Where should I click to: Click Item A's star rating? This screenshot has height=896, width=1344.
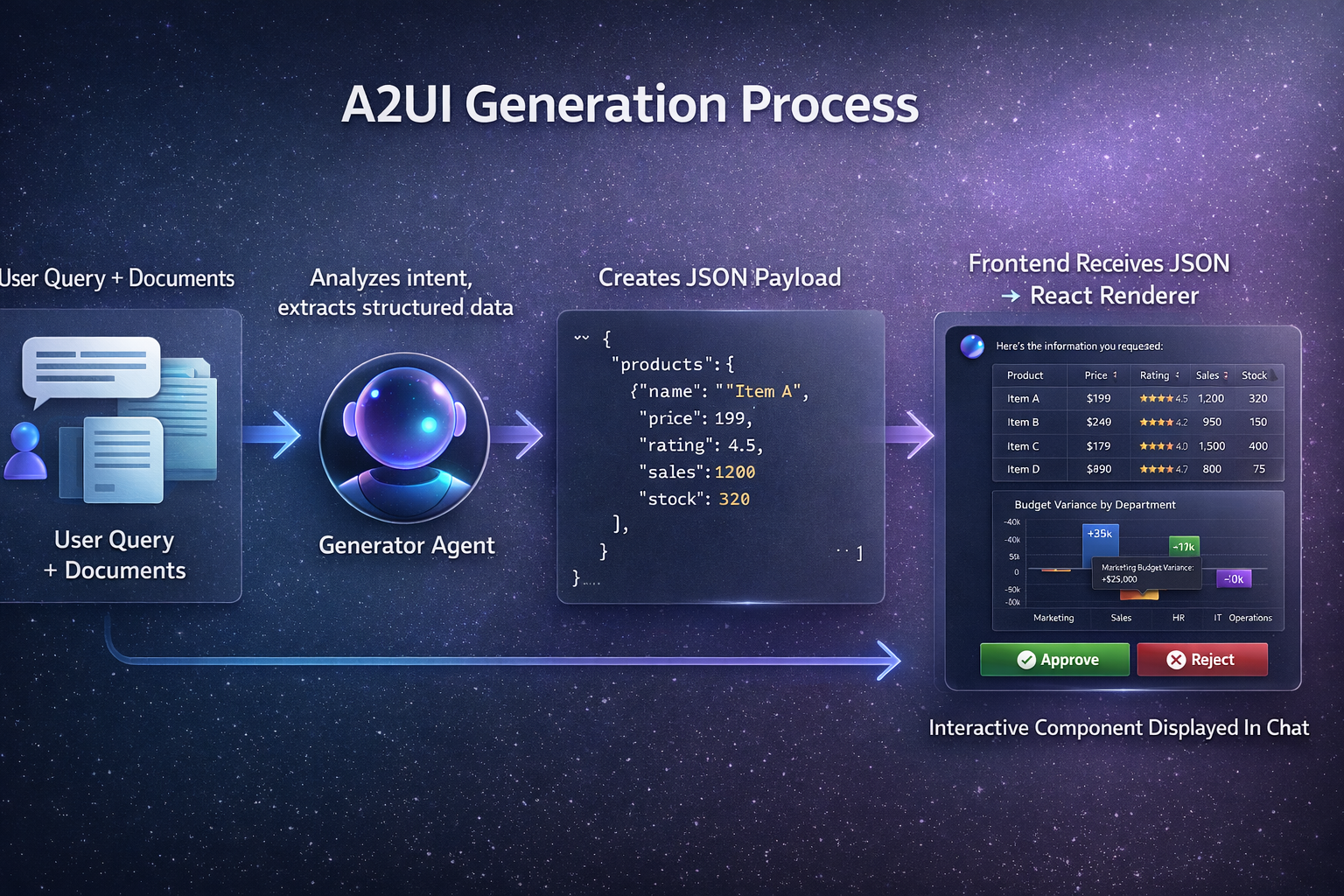coord(1156,399)
